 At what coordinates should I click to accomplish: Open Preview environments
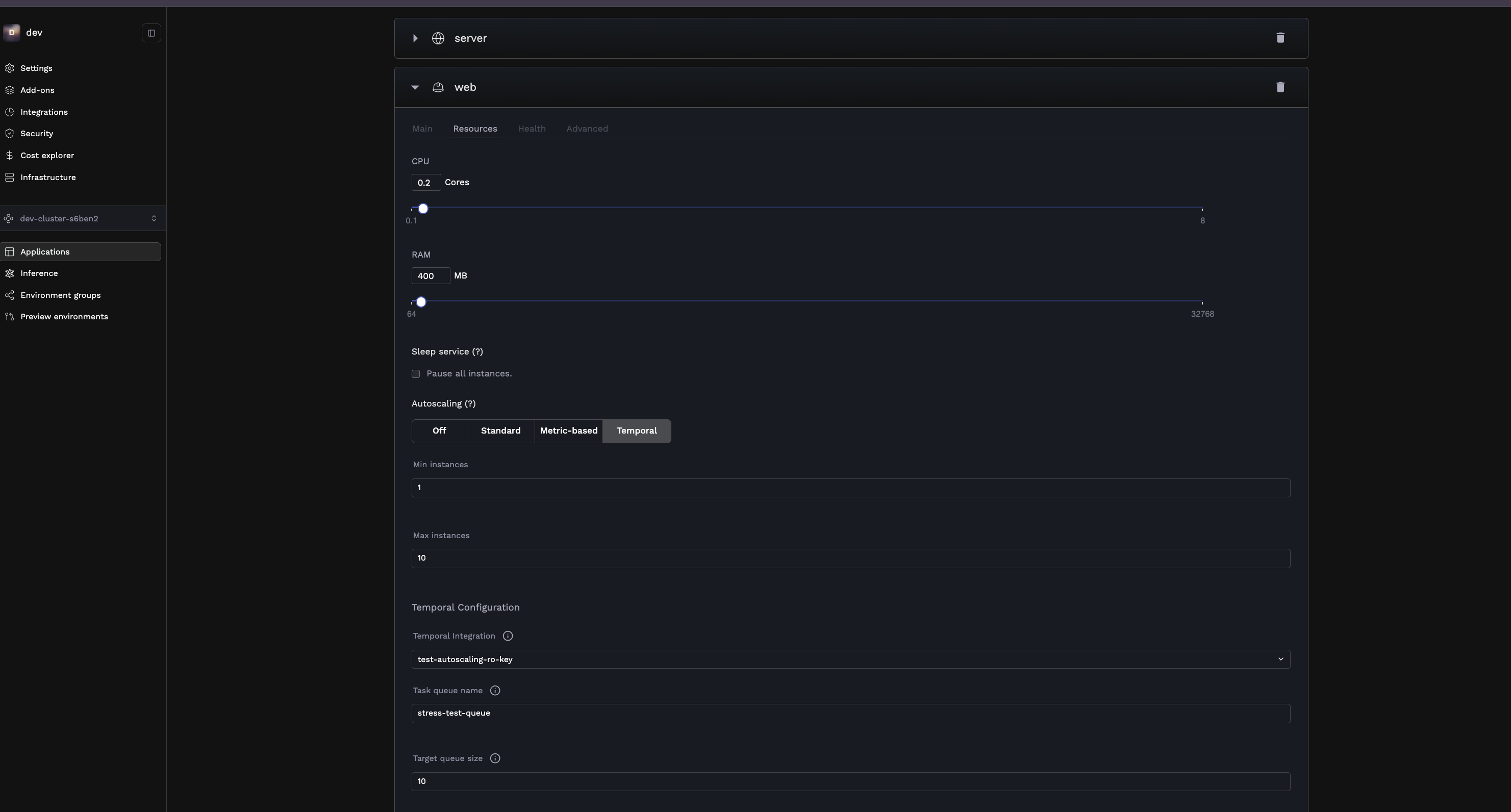(x=64, y=316)
